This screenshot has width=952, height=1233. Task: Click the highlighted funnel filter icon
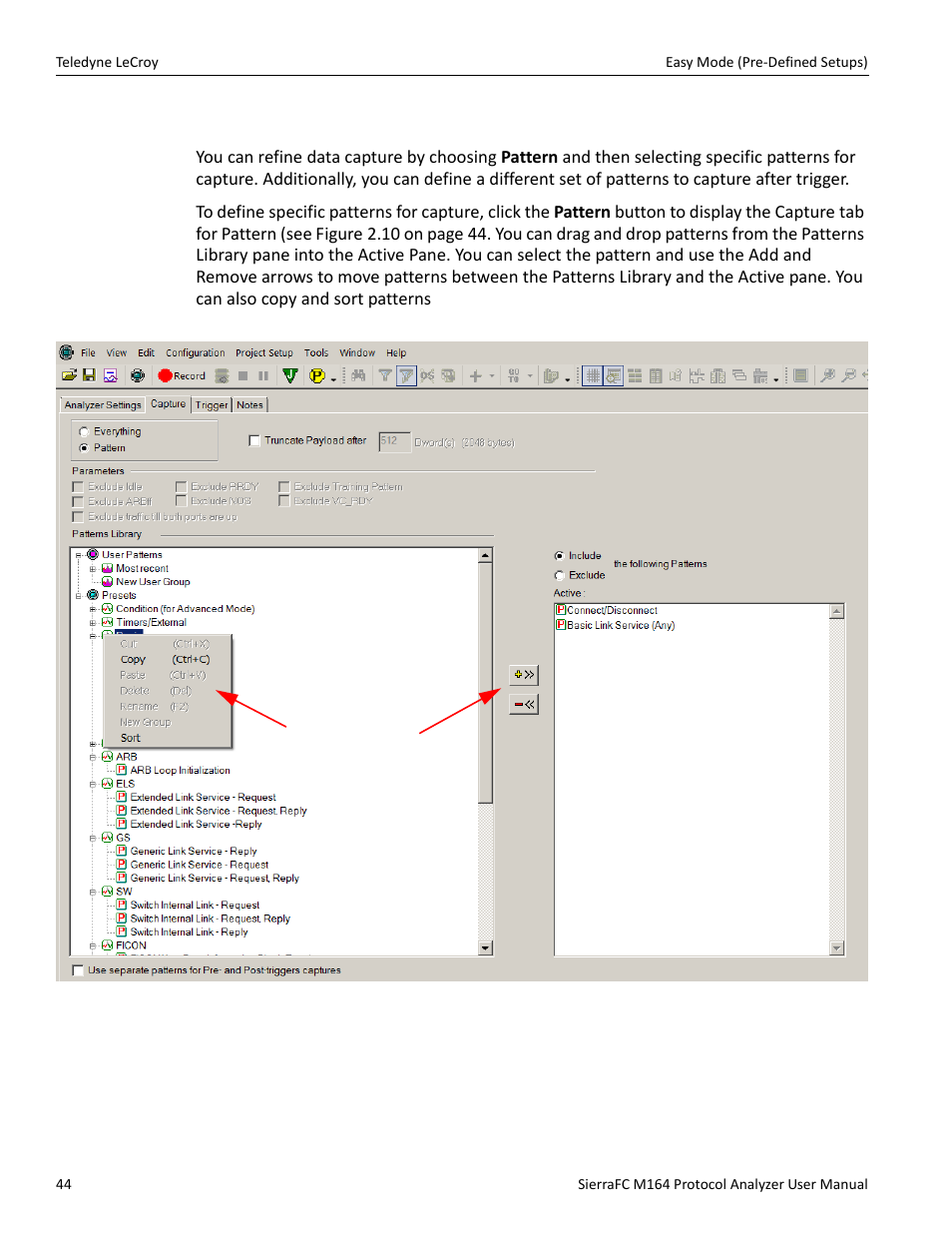(x=406, y=375)
